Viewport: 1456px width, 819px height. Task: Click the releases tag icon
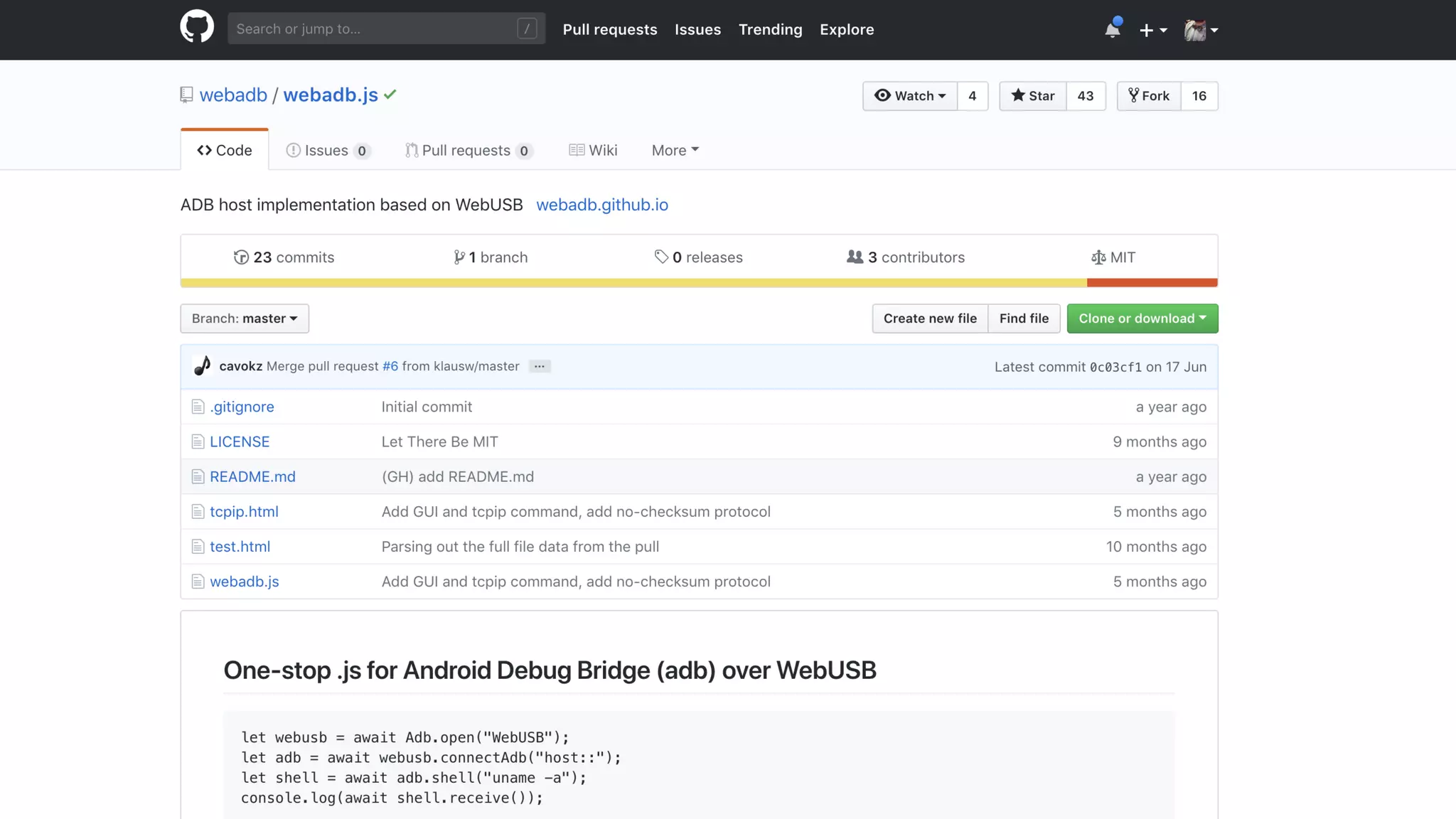(661, 257)
